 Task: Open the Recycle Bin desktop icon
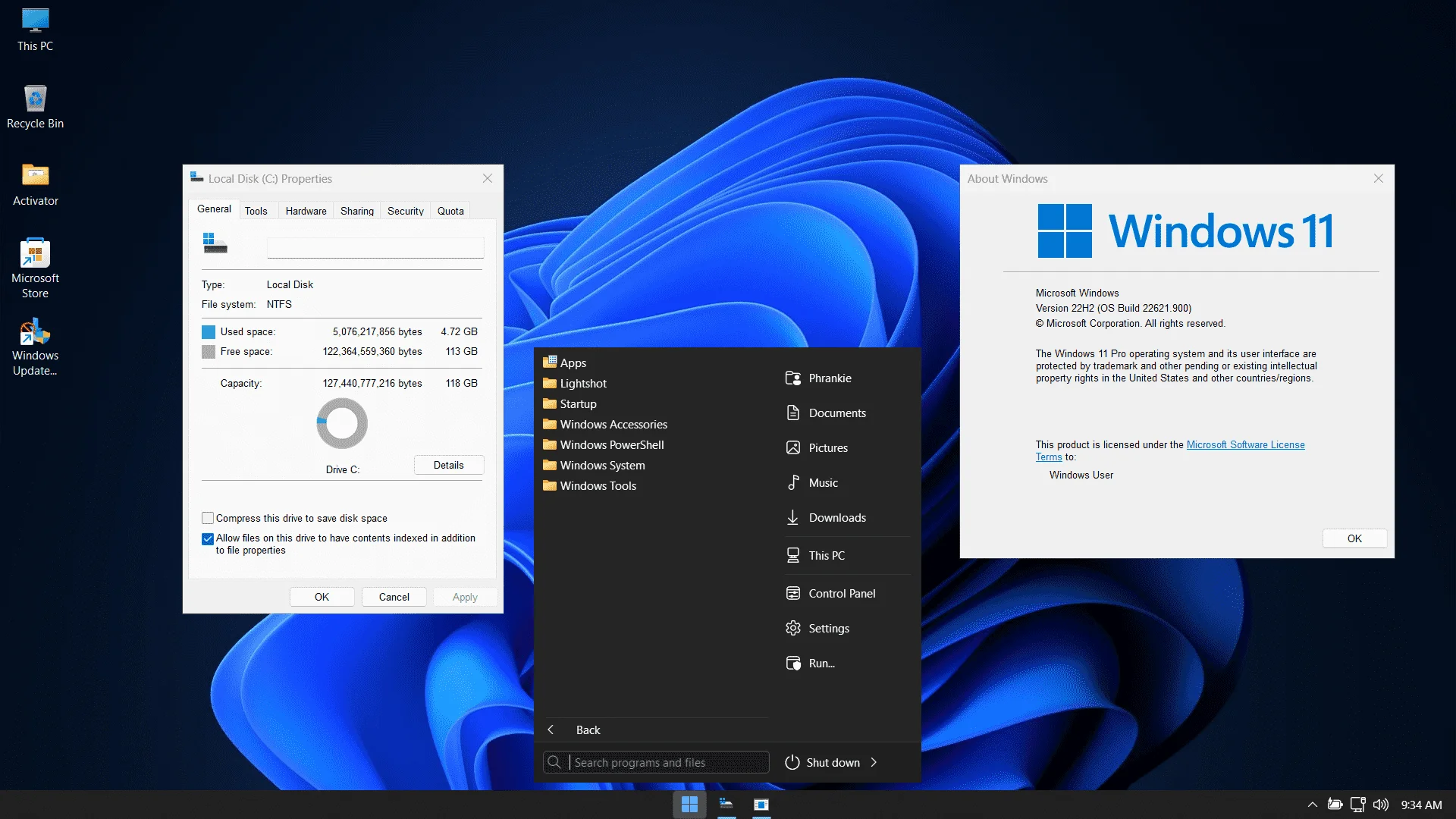tap(35, 107)
